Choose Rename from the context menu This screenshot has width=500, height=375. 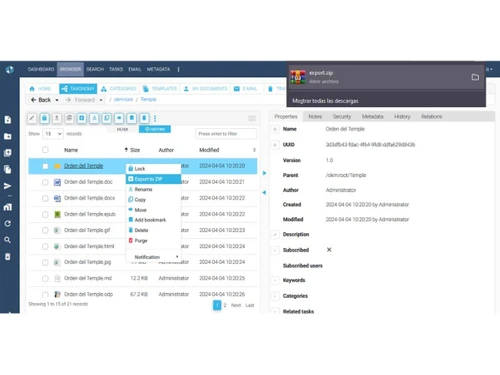pos(153,189)
